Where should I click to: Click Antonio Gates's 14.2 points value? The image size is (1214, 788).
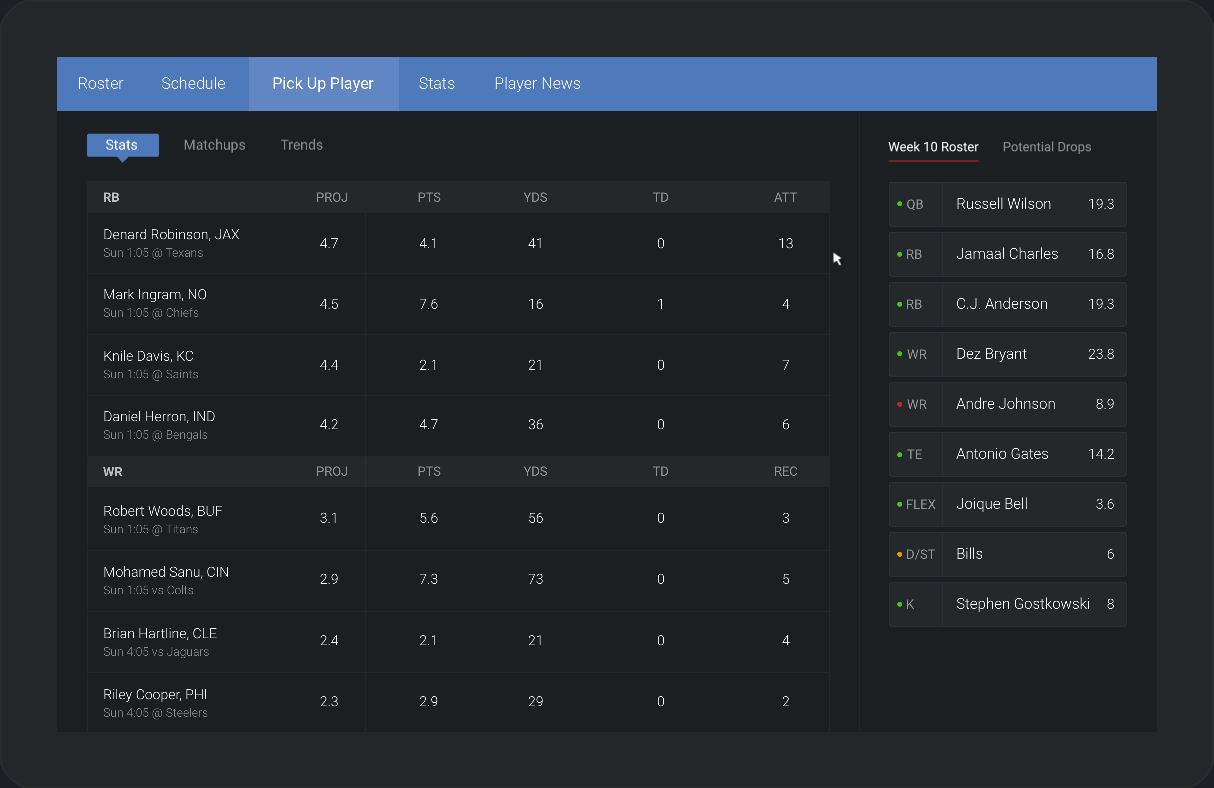click(1101, 454)
